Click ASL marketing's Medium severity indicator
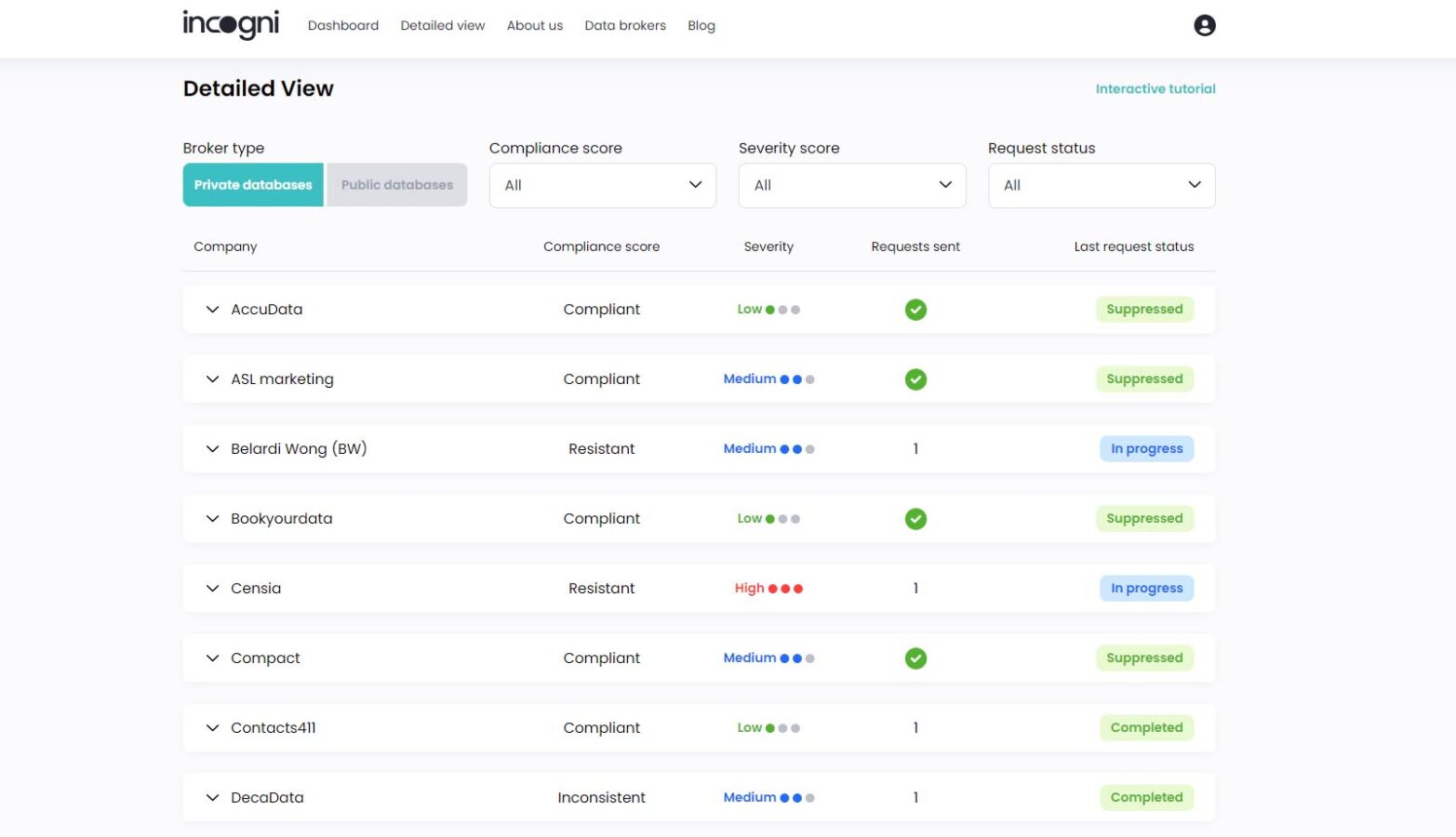Viewport: 1456px width, 837px height. point(768,379)
